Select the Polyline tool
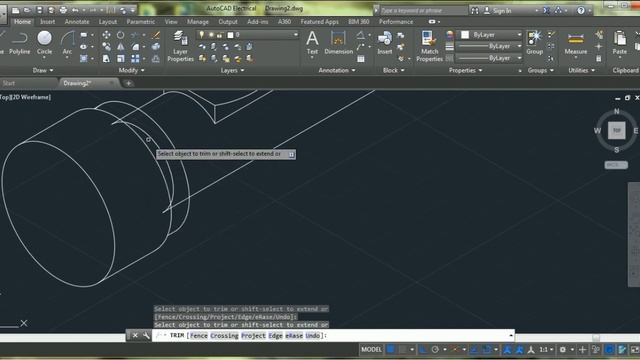Image resolution: width=640 pixels, height=360 pixels. tap(20, 43)
